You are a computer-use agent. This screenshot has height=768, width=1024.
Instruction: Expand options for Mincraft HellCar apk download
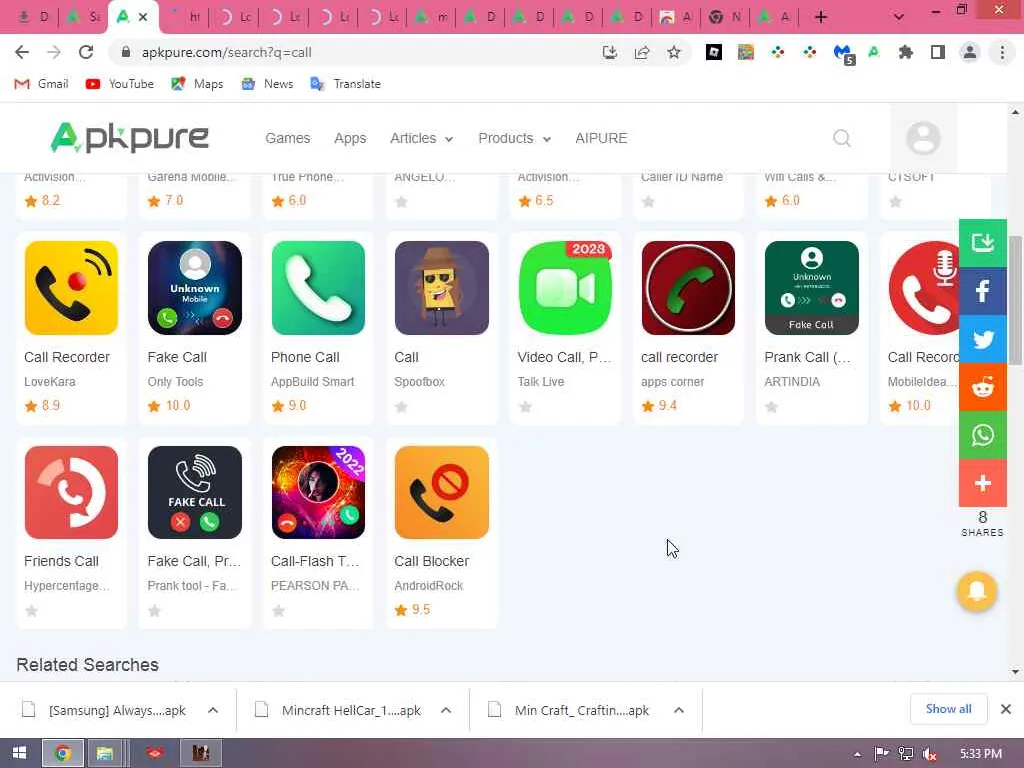click(446, 710)
